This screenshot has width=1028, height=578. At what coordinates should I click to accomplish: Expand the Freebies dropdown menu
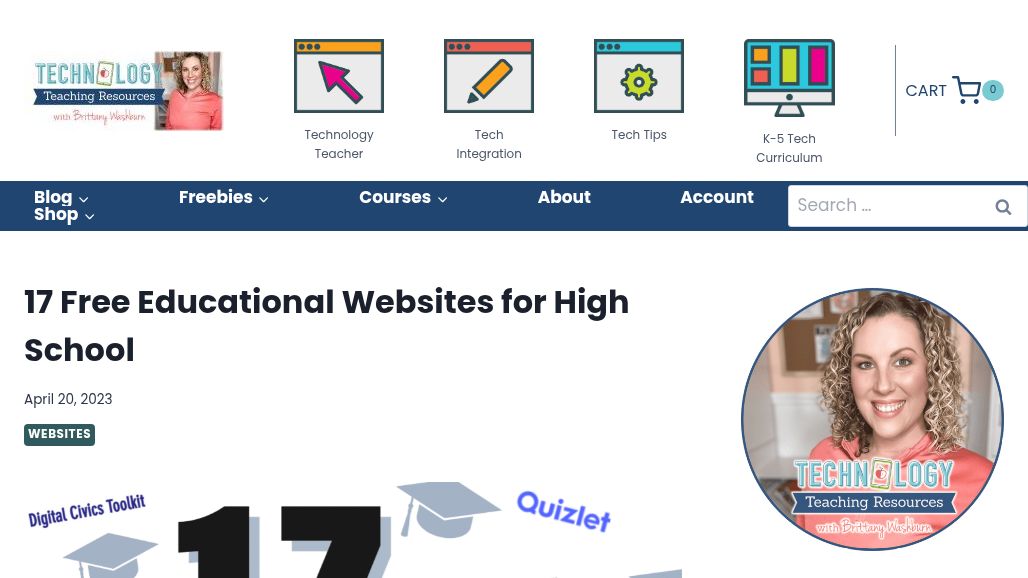tap(224, 197)
